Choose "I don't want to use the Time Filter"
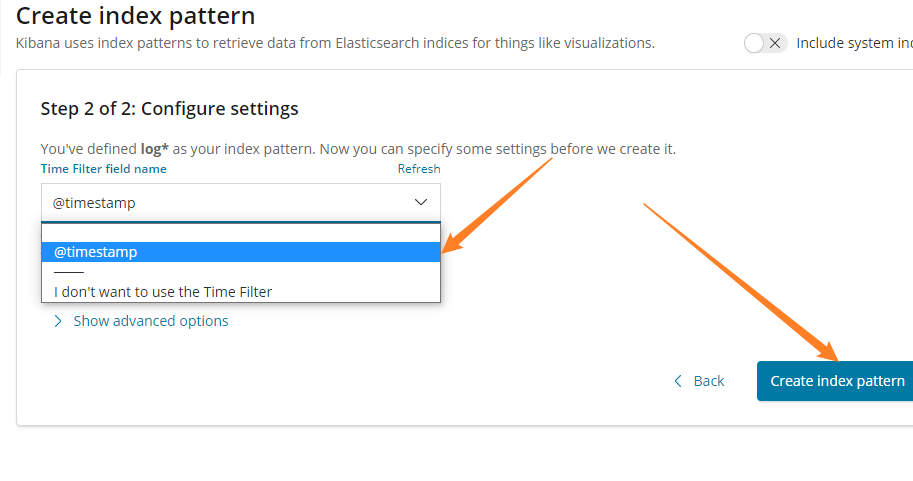Image resolution: width=913 pixels, height=481 pixels. (163, 292)
